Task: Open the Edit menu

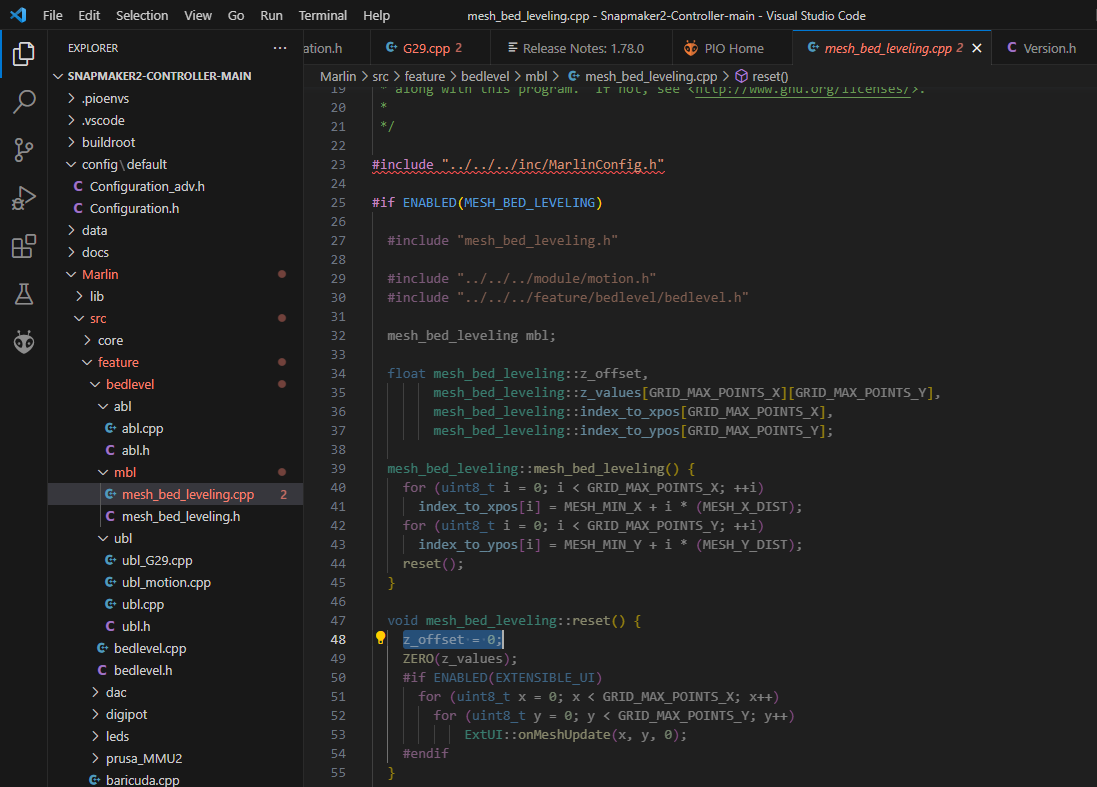Action: (89, 15)
